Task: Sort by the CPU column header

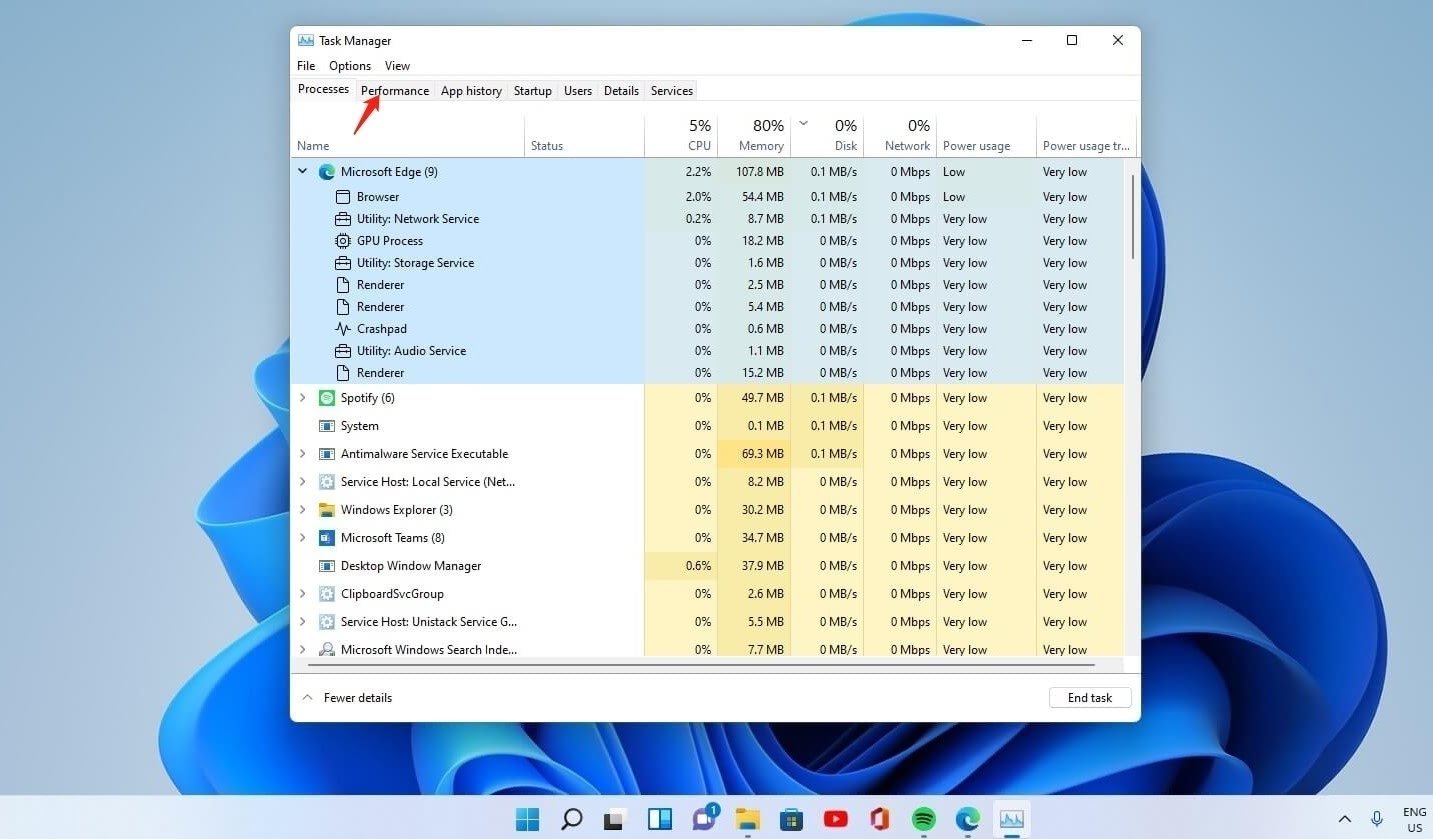Action: (x=681, y=135)
